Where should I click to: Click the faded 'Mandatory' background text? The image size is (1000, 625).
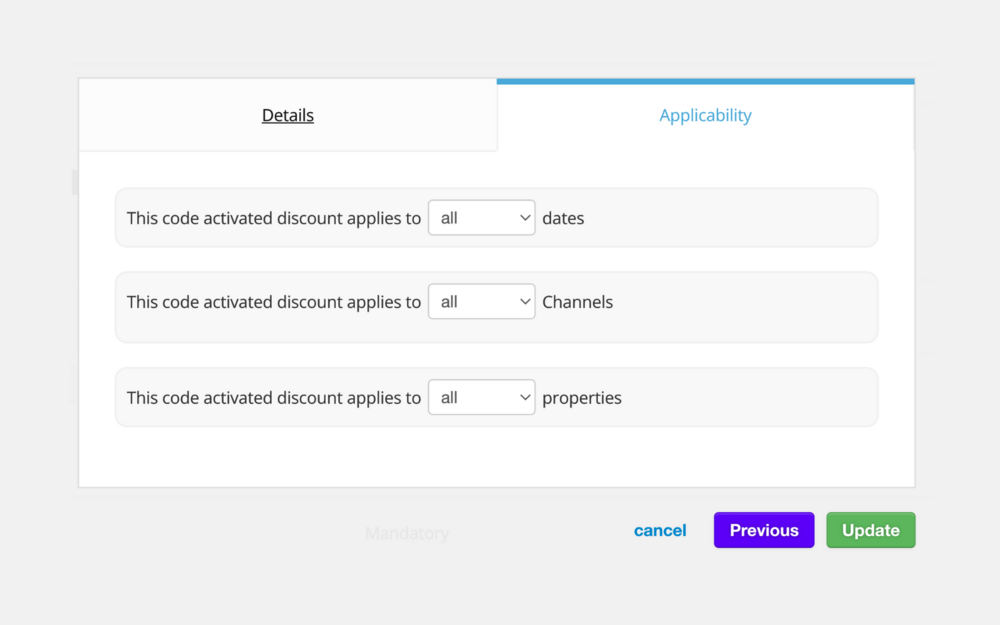point(406,534)
